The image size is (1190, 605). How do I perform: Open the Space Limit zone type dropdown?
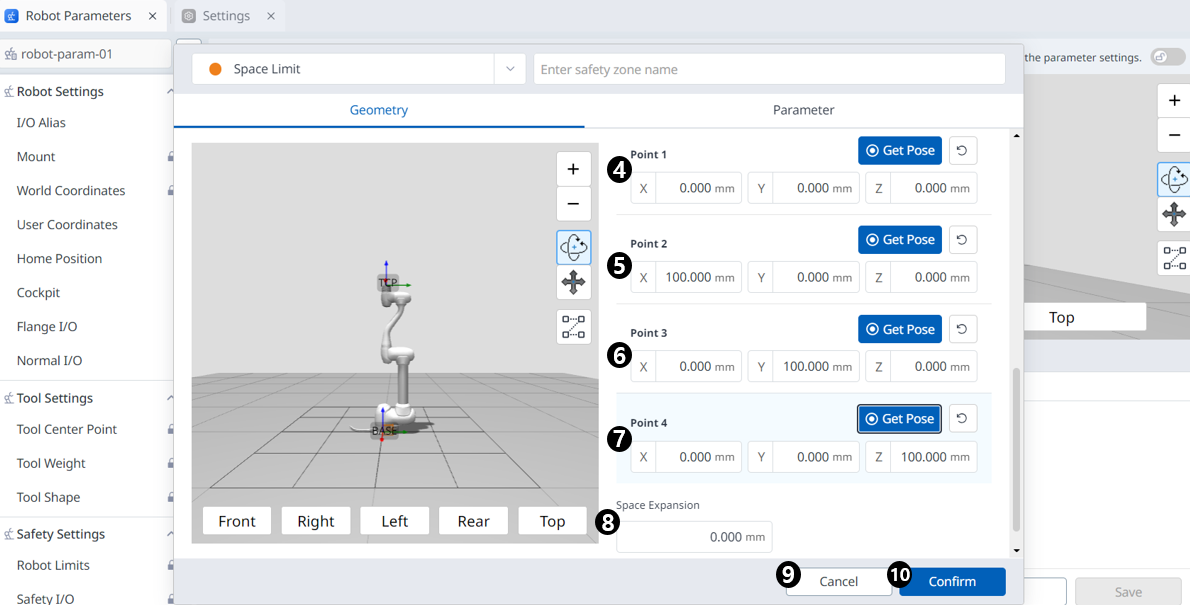pos(509,69)
